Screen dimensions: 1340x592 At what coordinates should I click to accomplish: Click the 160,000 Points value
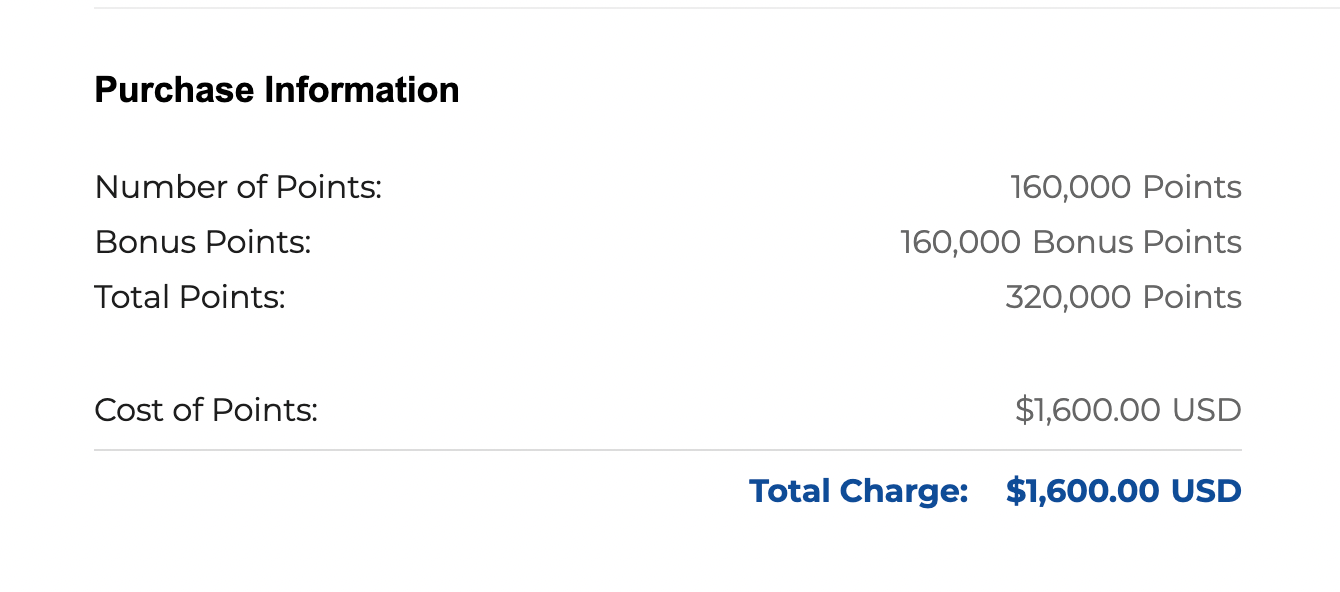pos(1125,187)
